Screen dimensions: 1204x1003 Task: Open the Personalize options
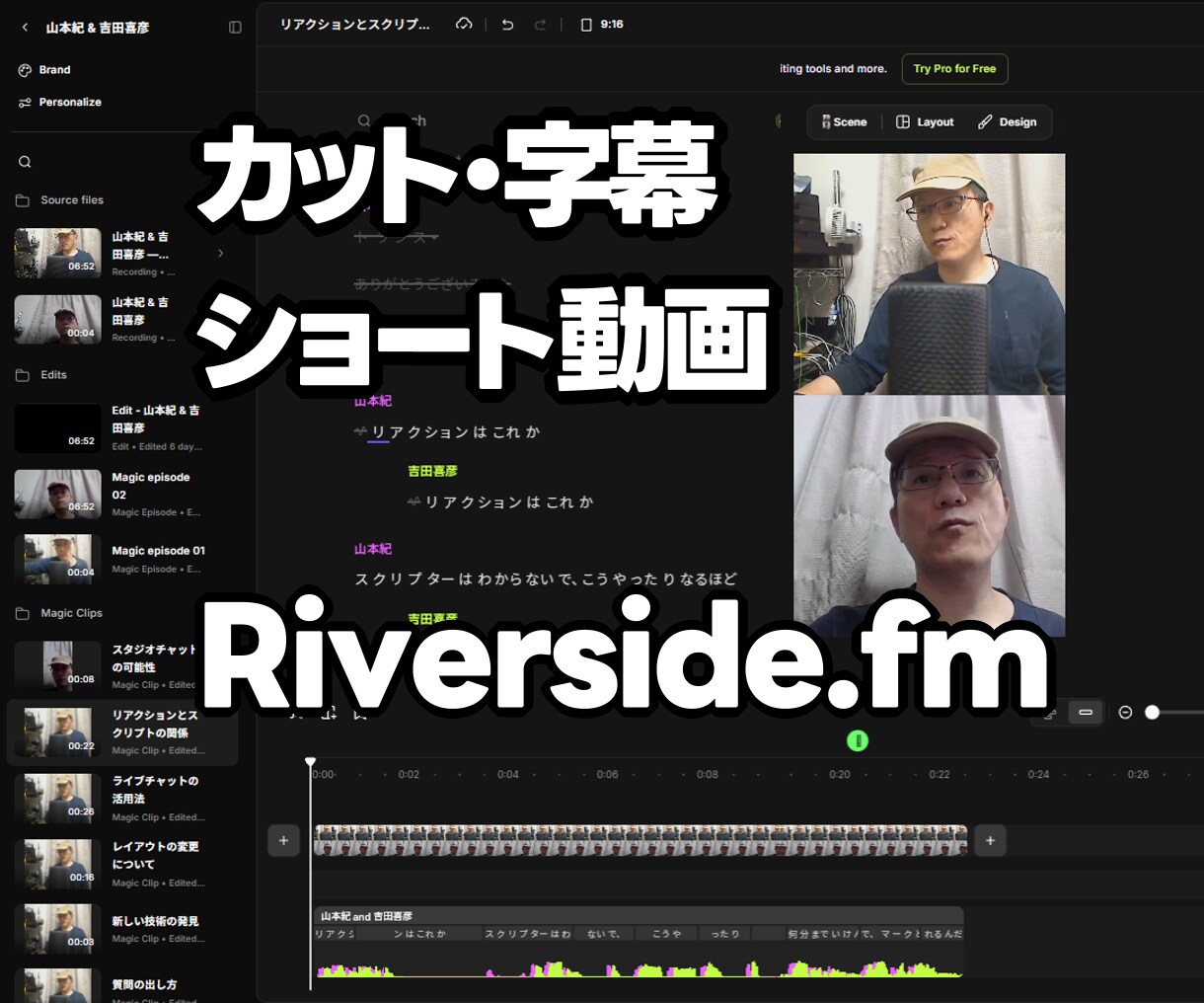(x=59, y=102)
